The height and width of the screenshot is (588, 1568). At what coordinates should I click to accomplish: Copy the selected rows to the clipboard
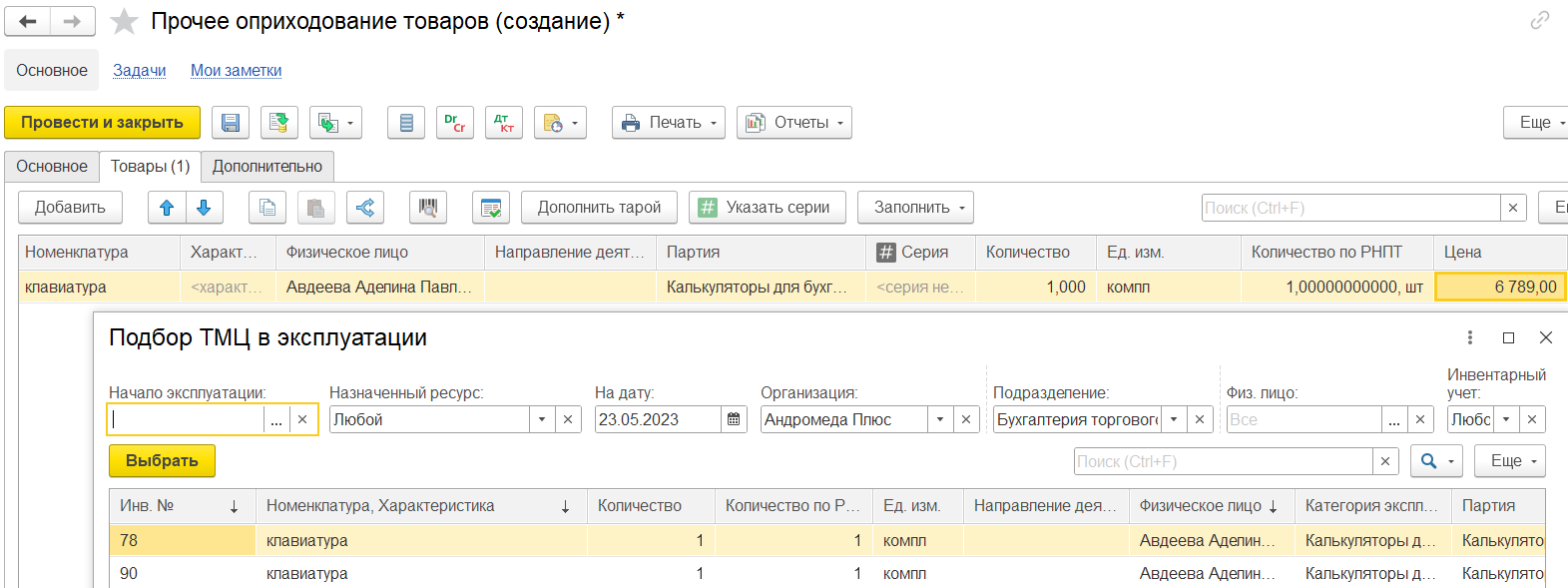click(x=267, y=208)
